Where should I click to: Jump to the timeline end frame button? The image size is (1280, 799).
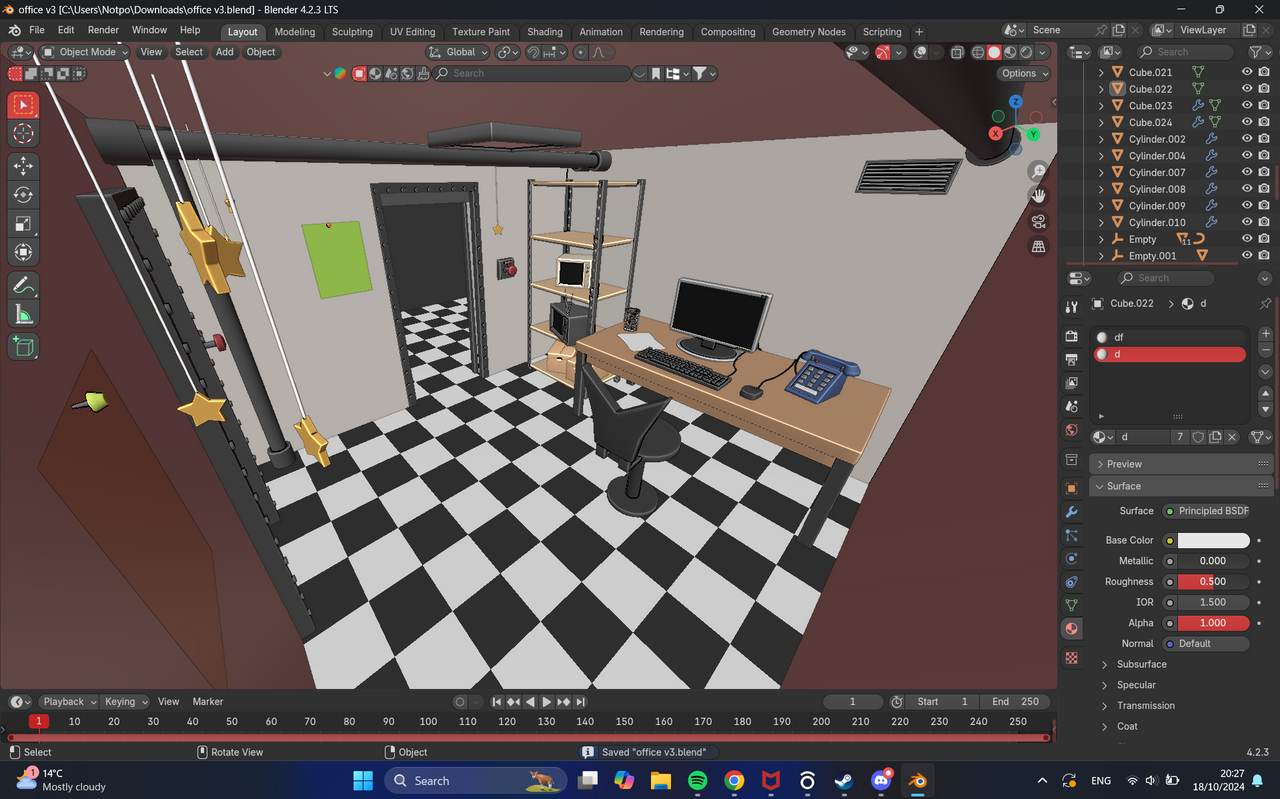click(x=580, y=702)
